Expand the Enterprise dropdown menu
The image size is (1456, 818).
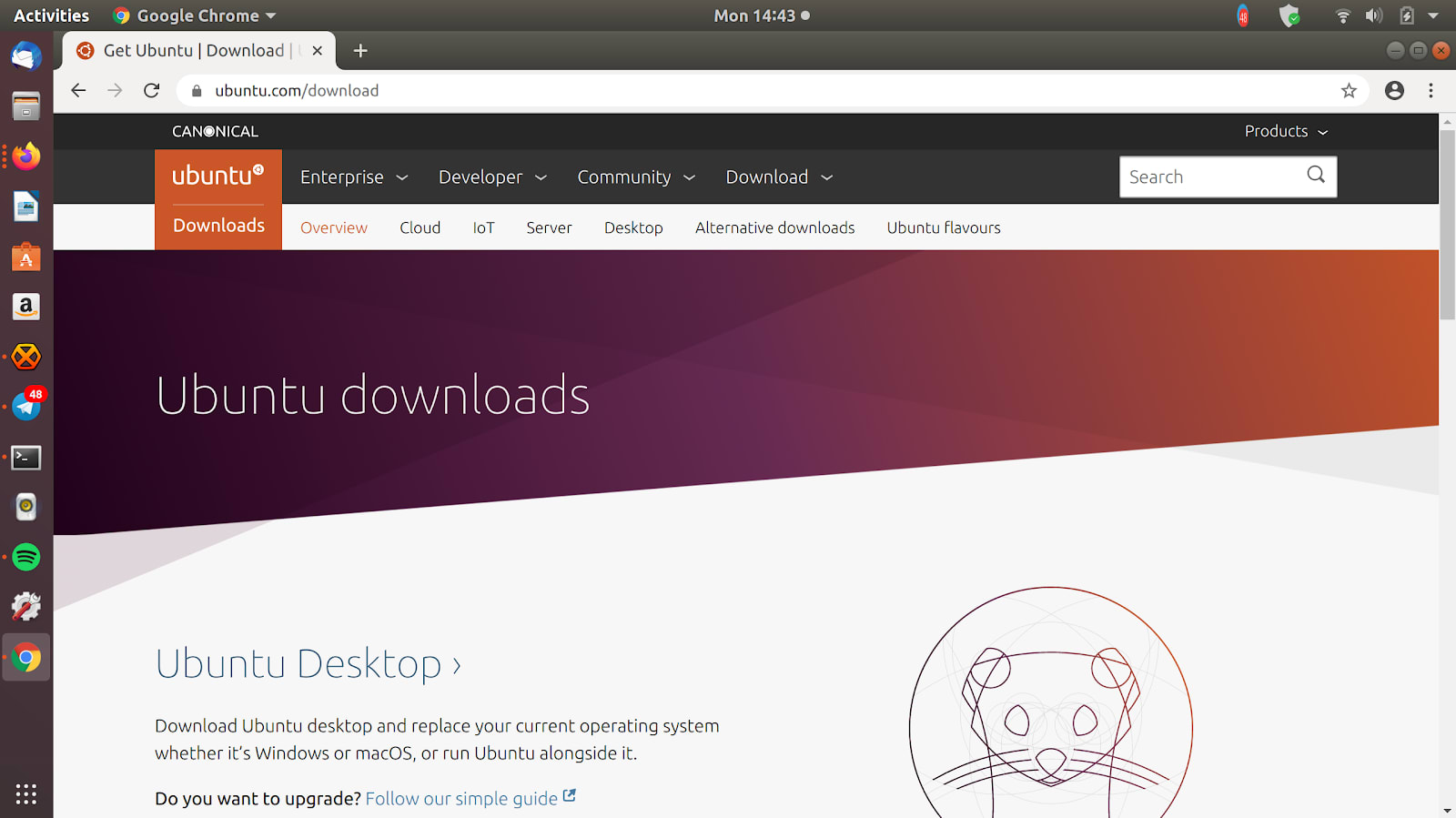click(354, 177)
